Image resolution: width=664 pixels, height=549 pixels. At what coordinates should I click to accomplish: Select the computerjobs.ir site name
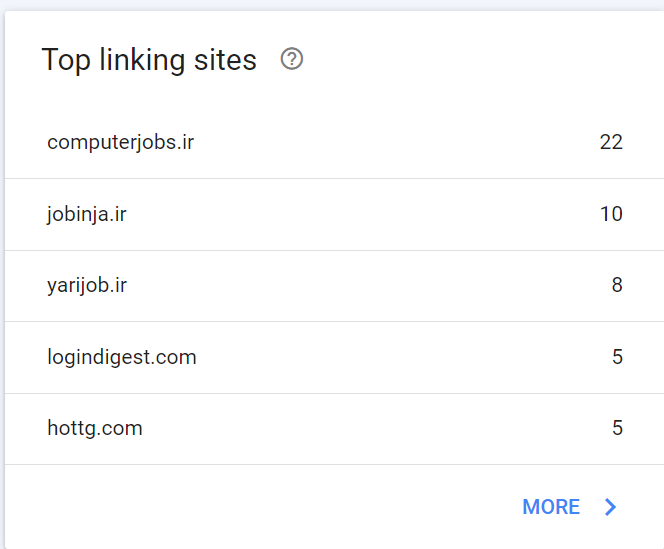point(120,142)
